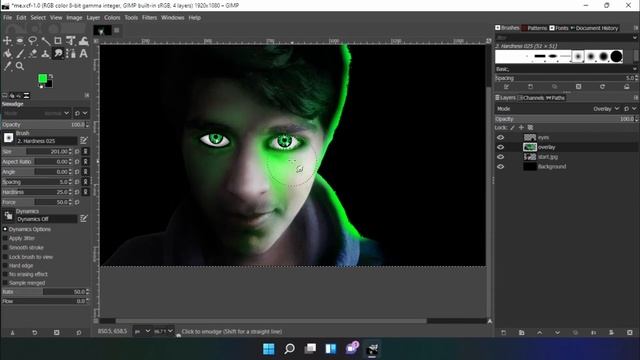Select the Smudge tool
The height and width of the screenshot is (360, 640).
(x=58, y=53)
